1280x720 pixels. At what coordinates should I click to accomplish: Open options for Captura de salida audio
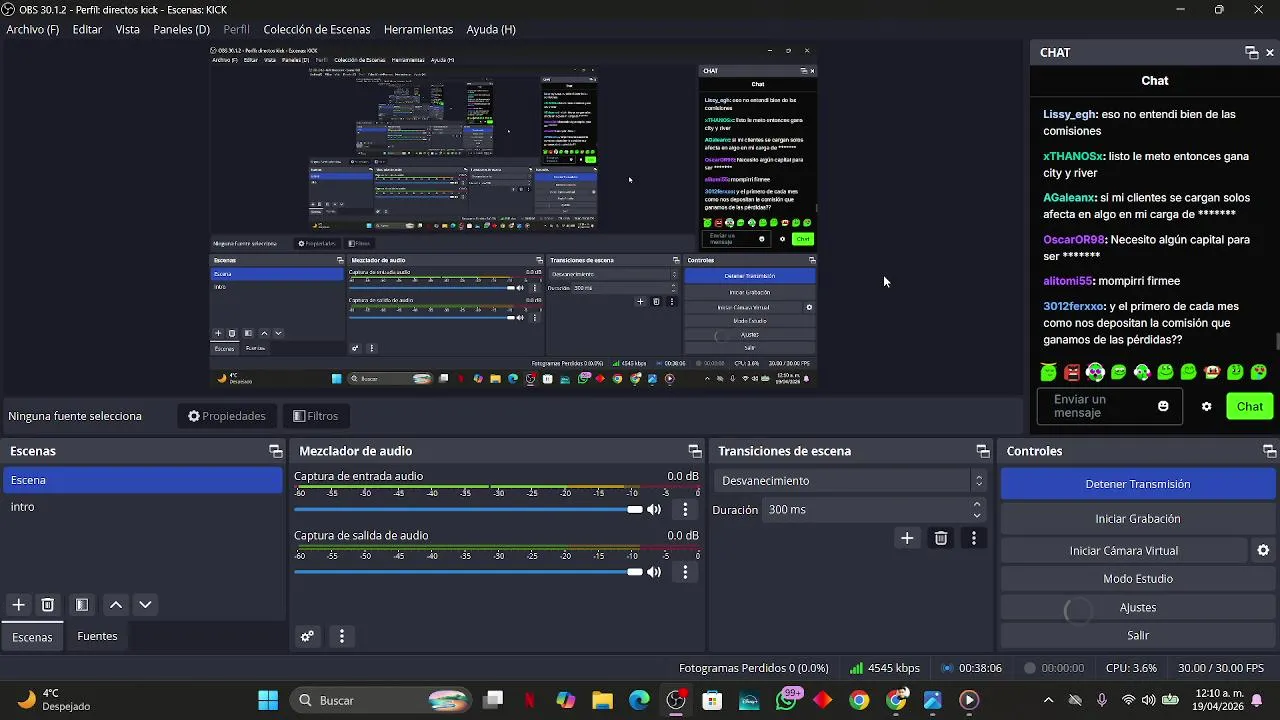pyautogui.click(x=685, y=572)
